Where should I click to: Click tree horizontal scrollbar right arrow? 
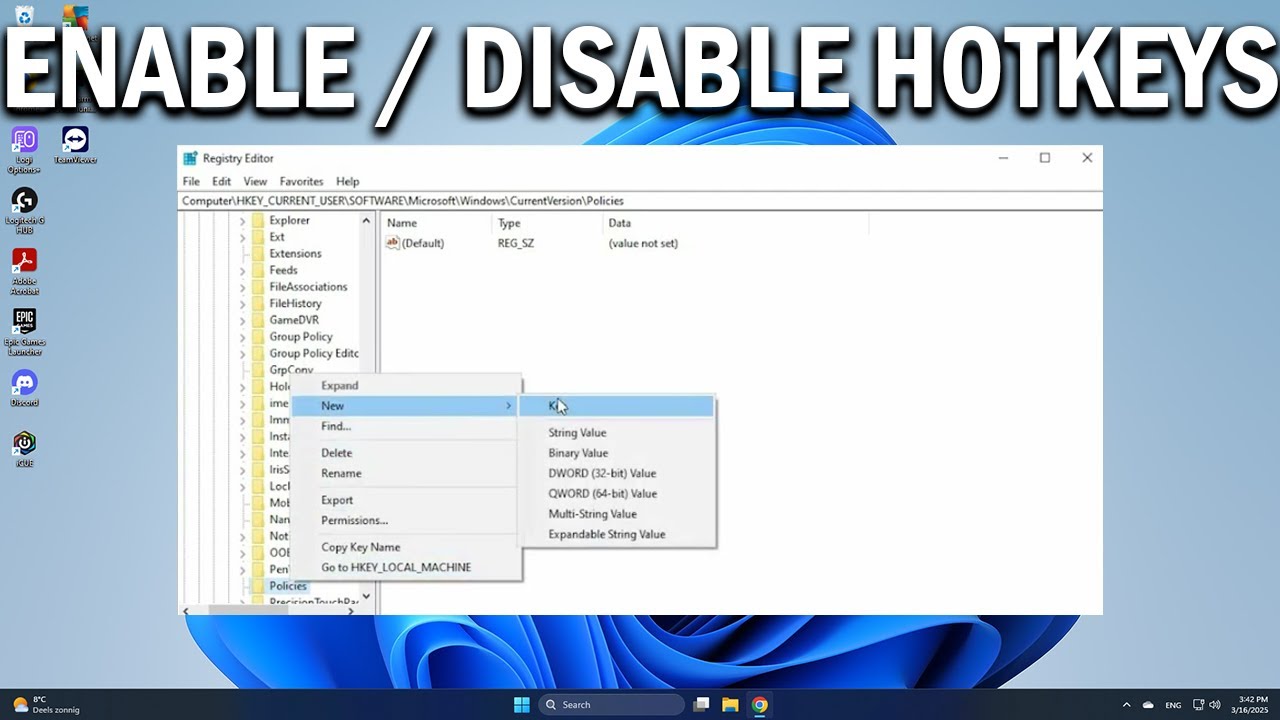(x=350, y=610)
